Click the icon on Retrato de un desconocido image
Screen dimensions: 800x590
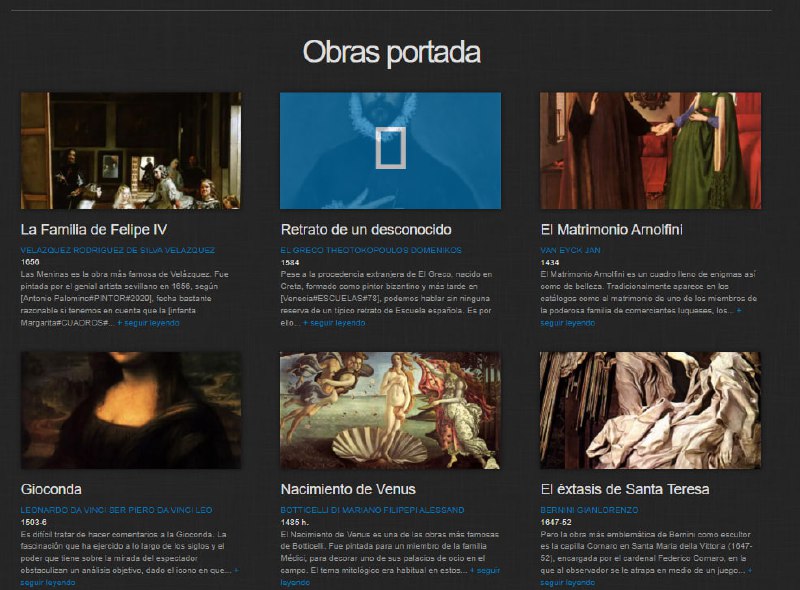tap(390, 147)
